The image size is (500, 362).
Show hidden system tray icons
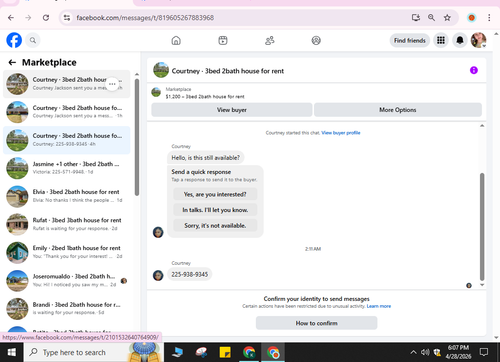coord(413,352)
